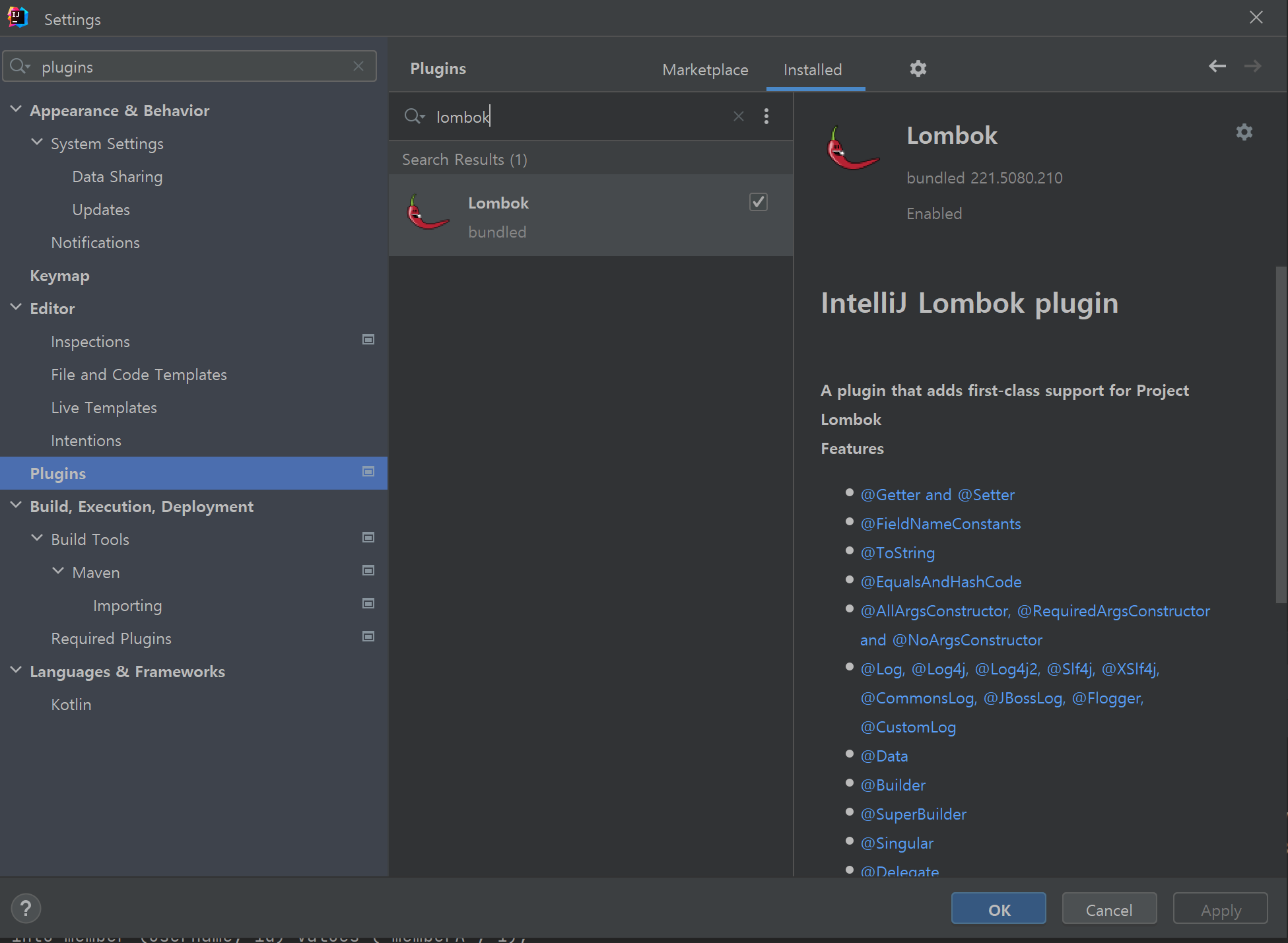Click the "Search Results (1)" header
This screenshot has height=943, width=1288.
(x=465, y=160)
